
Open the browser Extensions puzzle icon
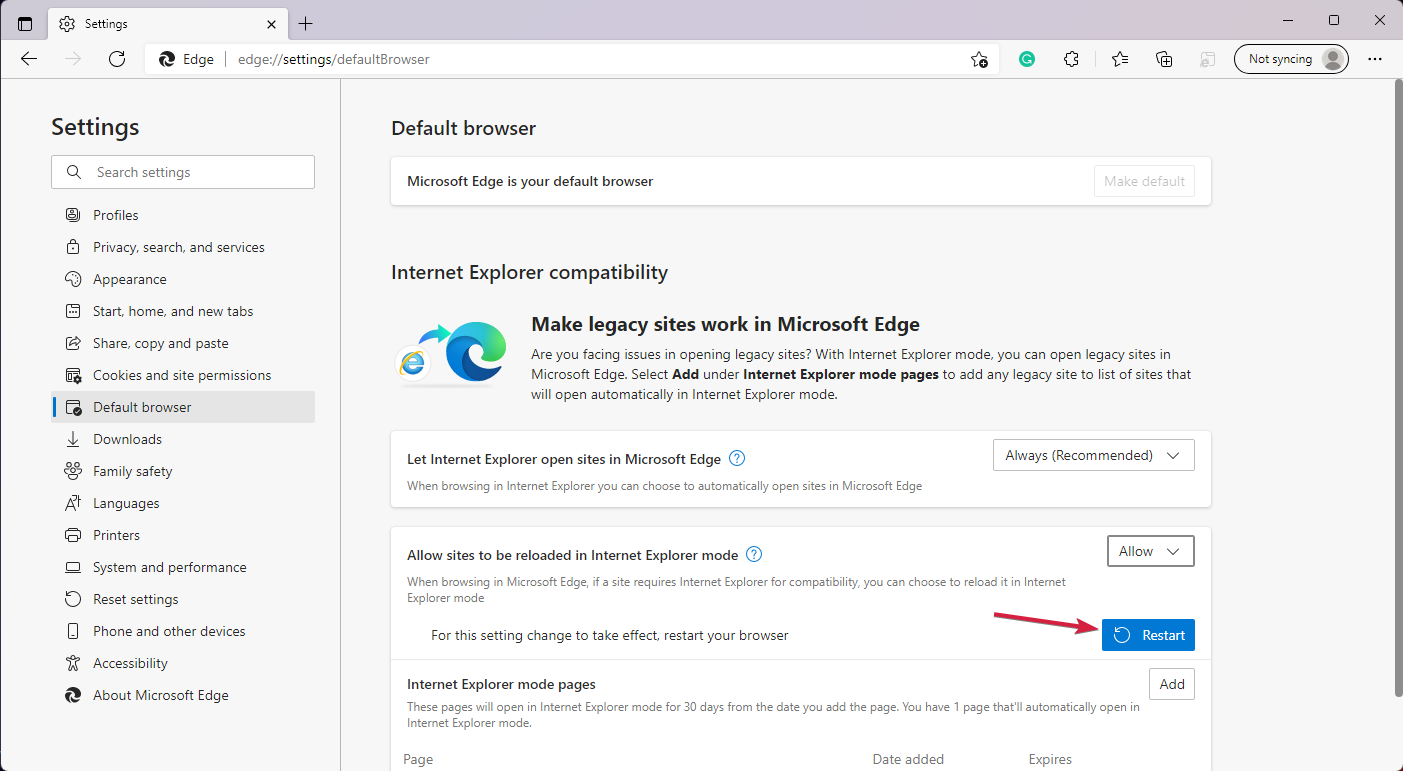tap(1071, 59)
